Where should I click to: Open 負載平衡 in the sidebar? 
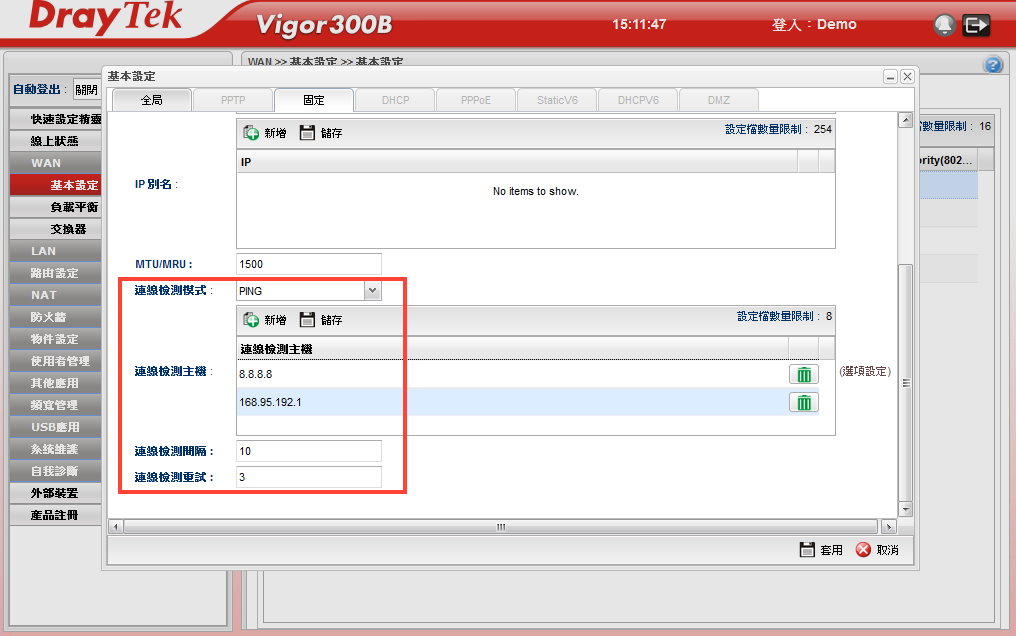74,207
